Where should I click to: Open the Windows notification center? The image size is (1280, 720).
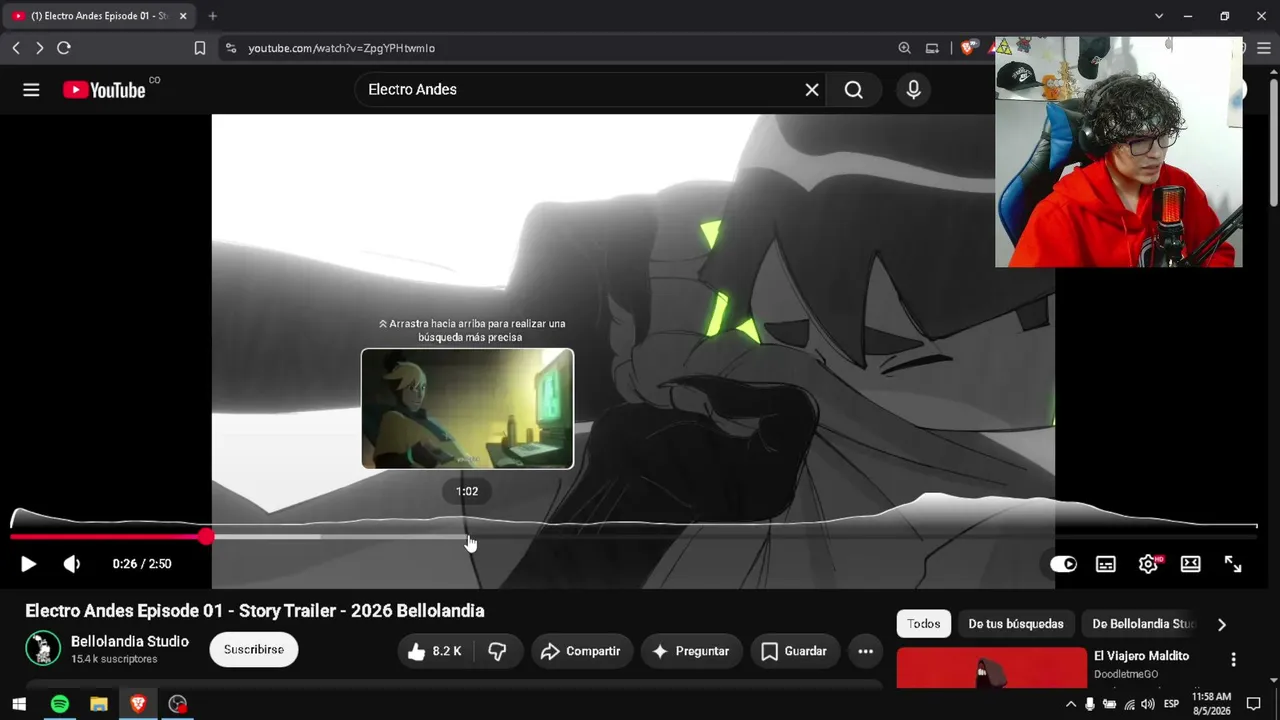point(1254,704)
